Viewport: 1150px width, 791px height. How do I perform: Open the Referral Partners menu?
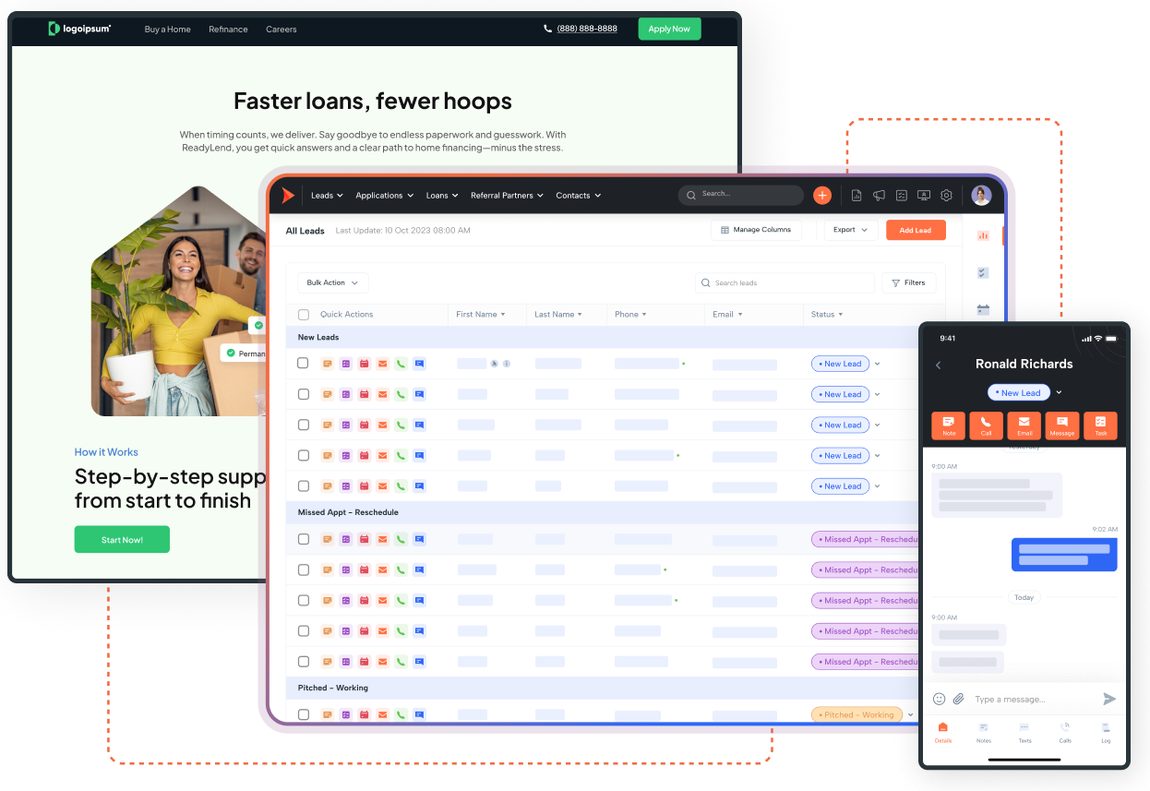click(507, 196)
